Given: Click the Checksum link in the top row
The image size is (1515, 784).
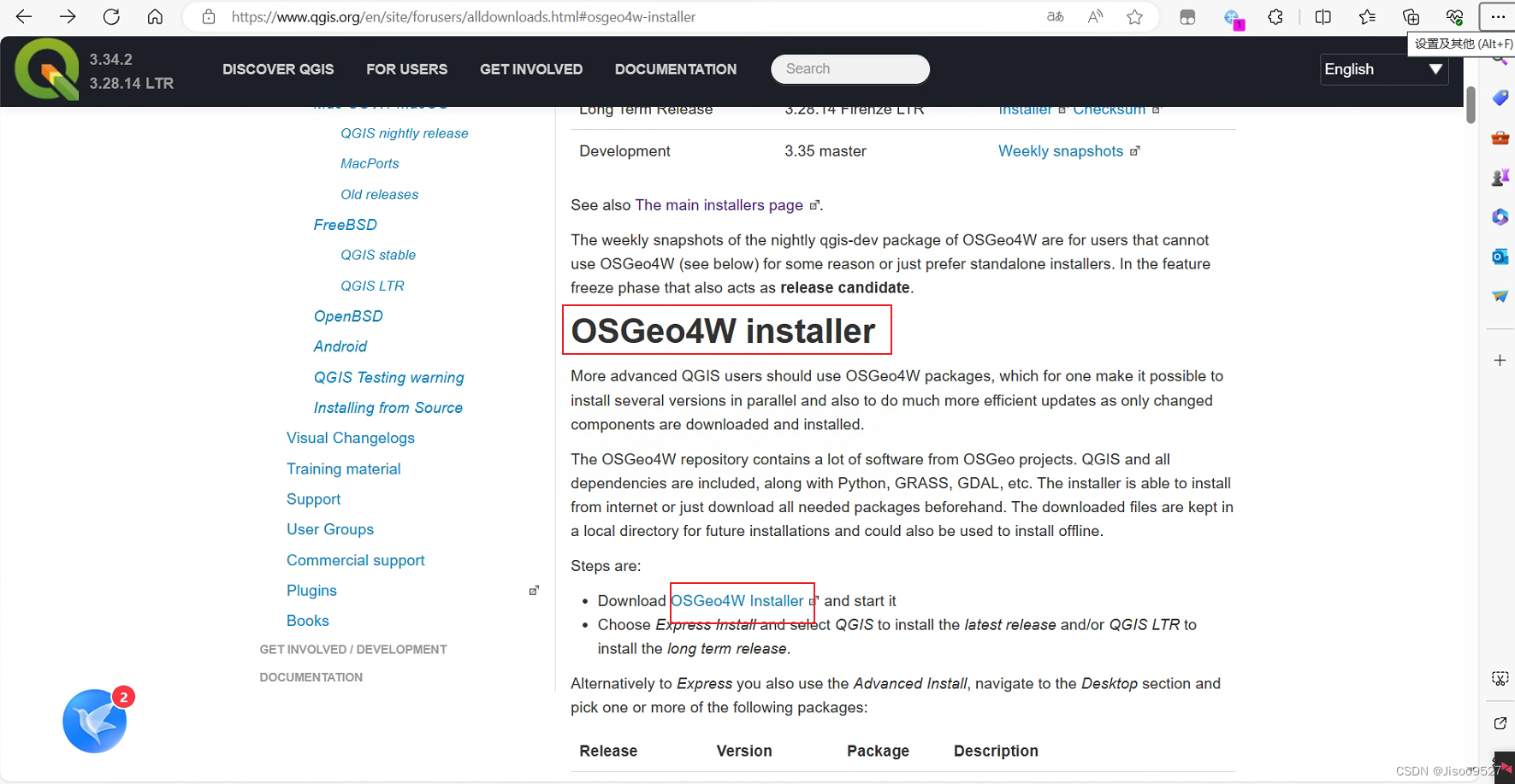Looking at the screenshot, I should click(x=1110, y=110).
